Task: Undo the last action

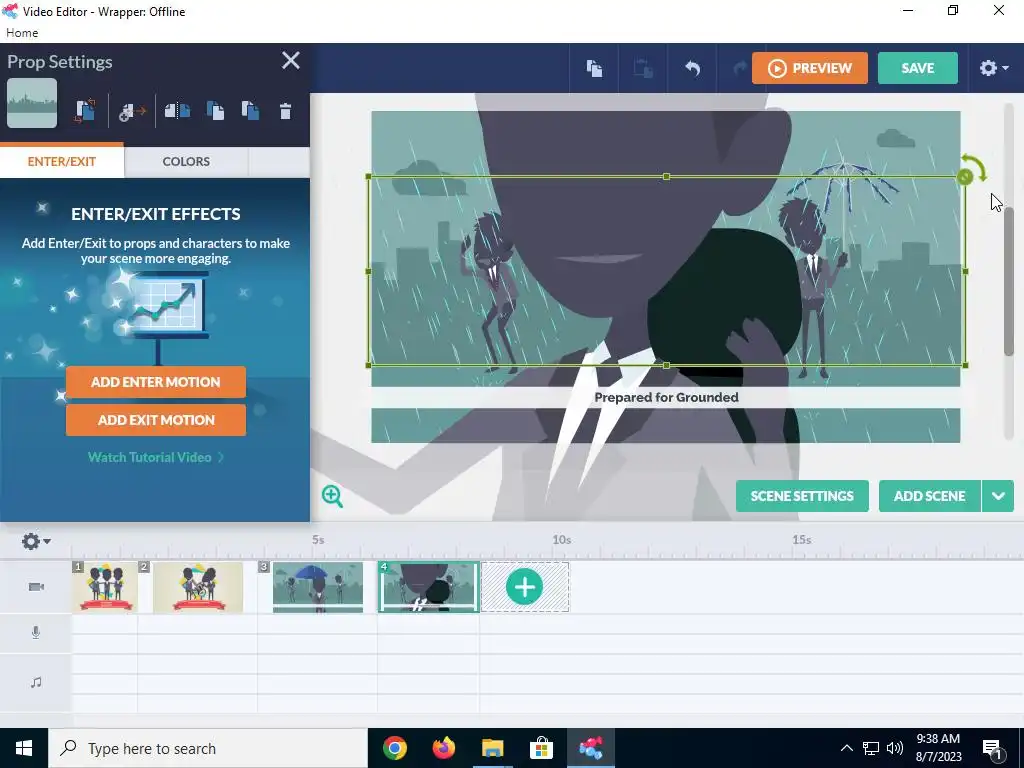Action: click(692, 68)
